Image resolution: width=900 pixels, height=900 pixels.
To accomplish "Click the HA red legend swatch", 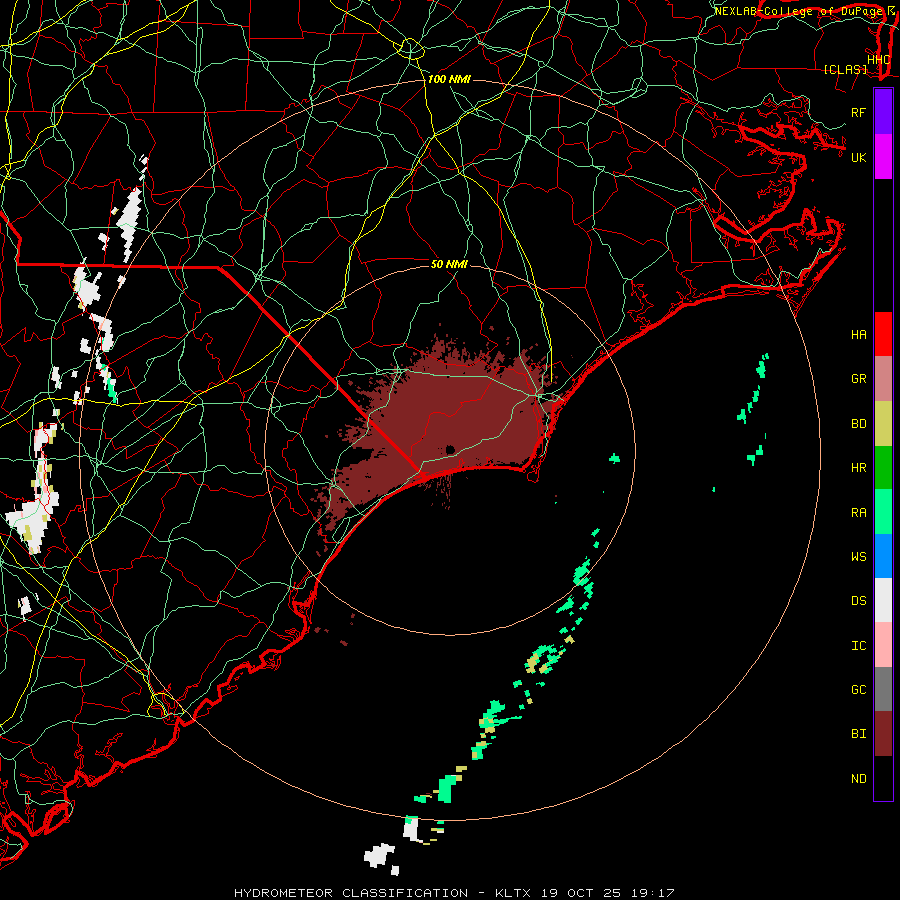I will pos(883,334).
